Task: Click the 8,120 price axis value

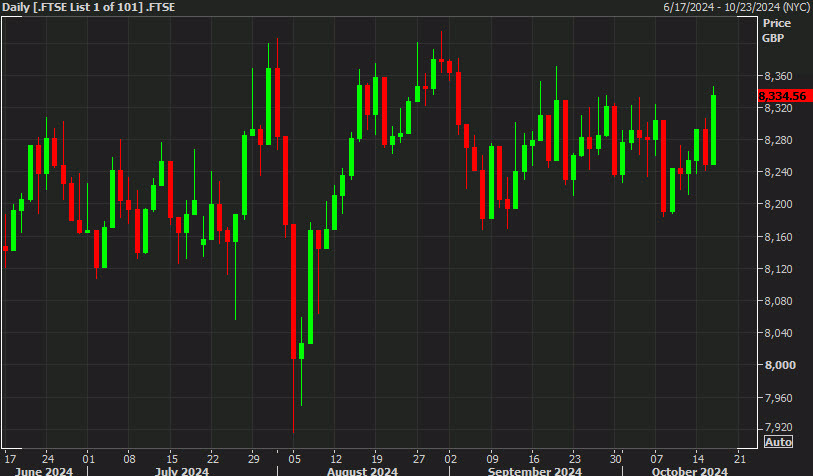Action: (778, 269)
